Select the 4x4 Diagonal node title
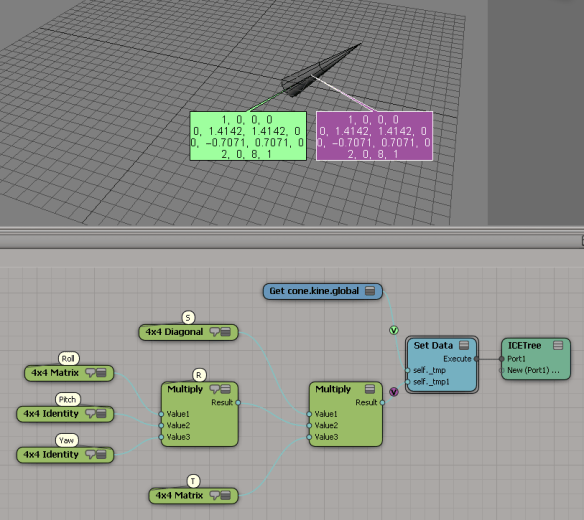The width and height of the screenshot is (584, 520). tap(174, 332)
